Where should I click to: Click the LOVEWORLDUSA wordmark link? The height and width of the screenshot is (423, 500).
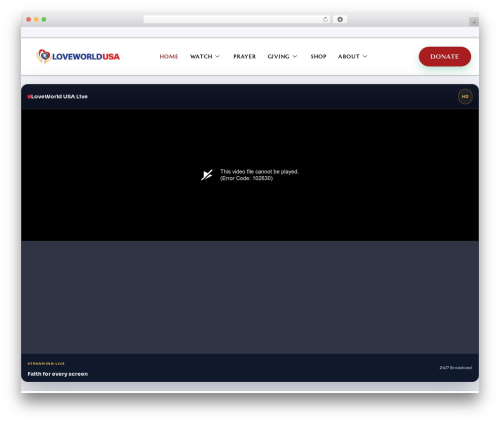(x=86, y=57)
